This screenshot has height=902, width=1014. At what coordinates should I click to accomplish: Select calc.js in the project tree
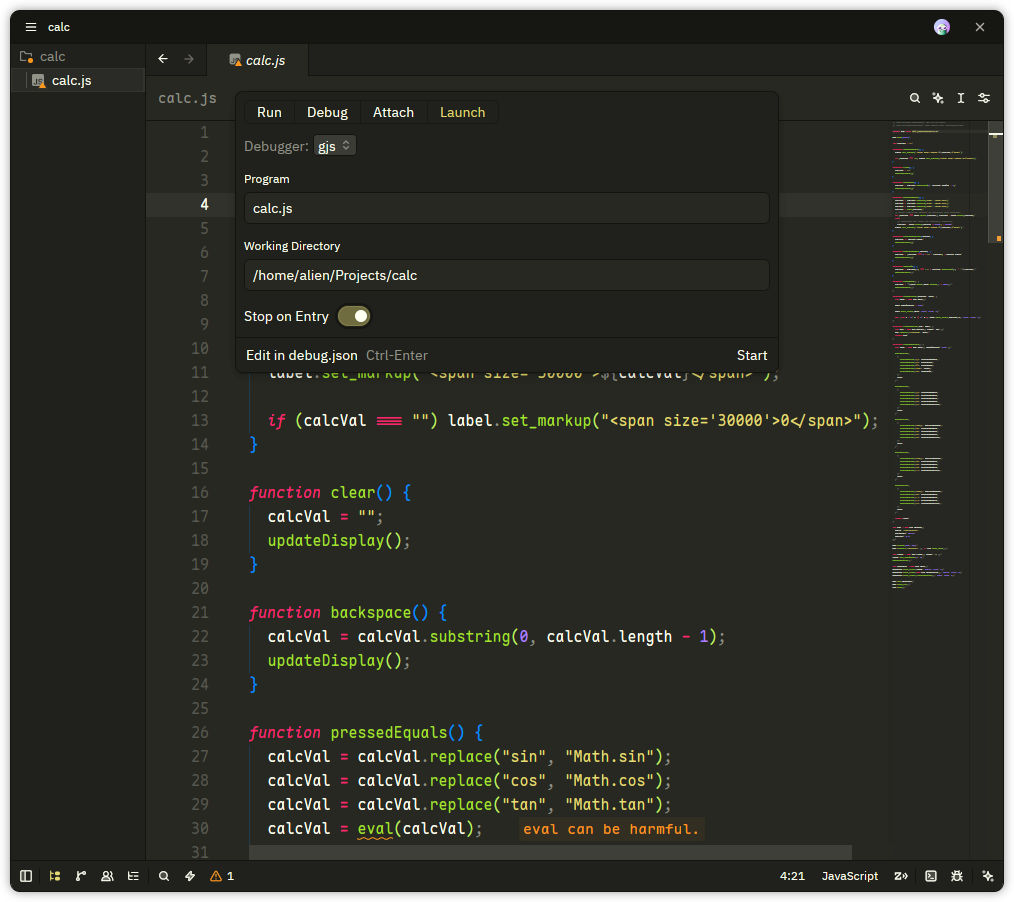78,81
